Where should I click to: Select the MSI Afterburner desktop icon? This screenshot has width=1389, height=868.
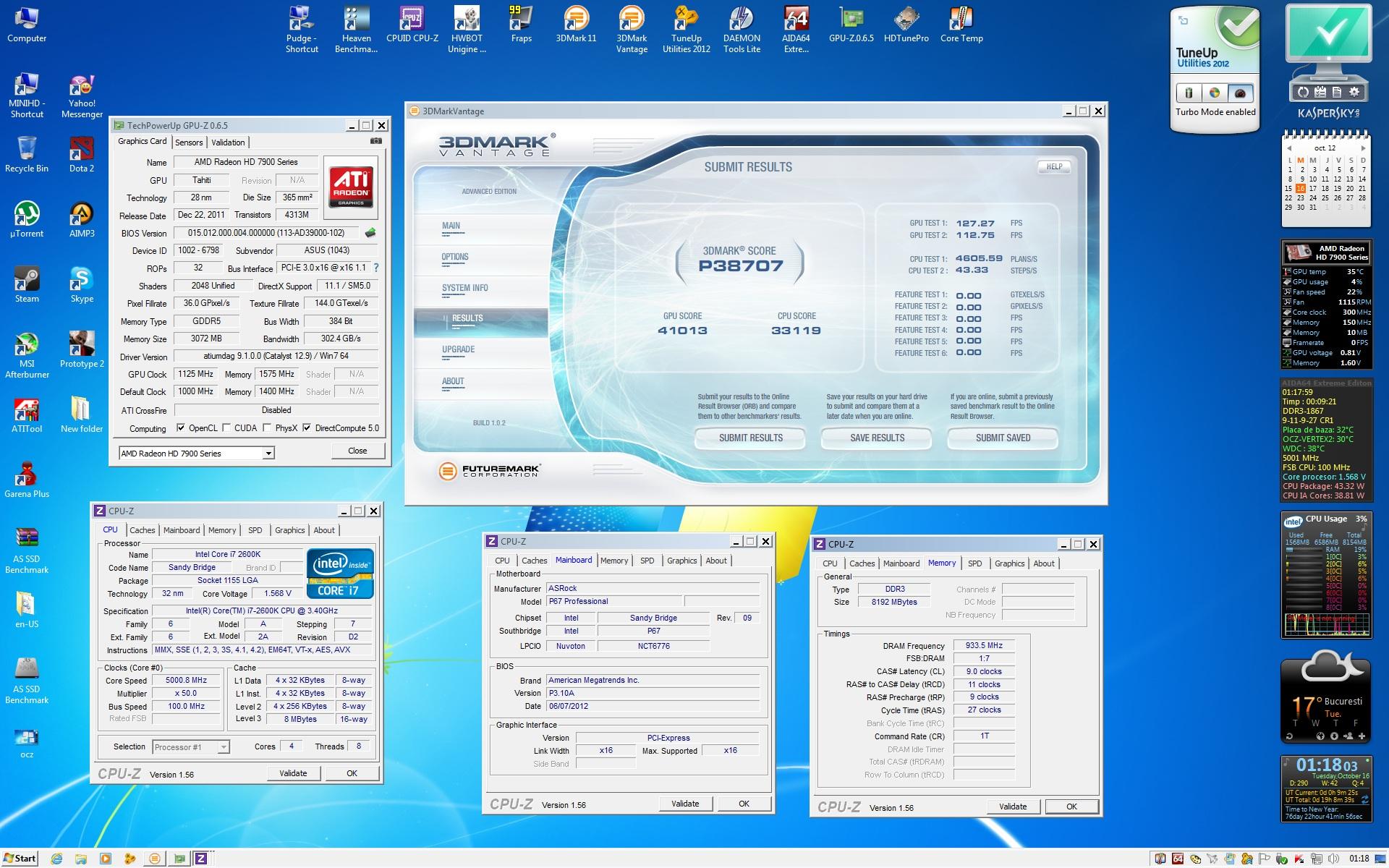click(27, 354)
